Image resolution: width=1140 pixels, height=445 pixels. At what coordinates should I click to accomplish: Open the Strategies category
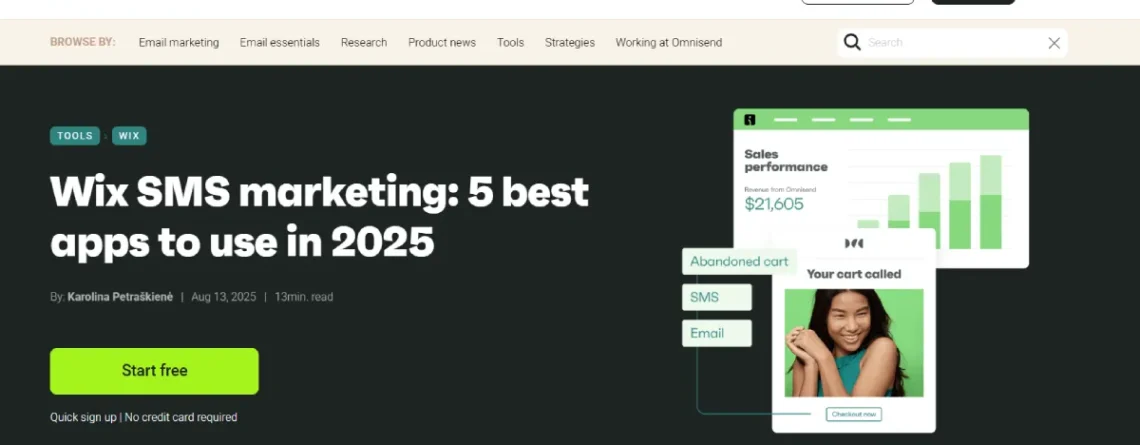click(570, 42)
